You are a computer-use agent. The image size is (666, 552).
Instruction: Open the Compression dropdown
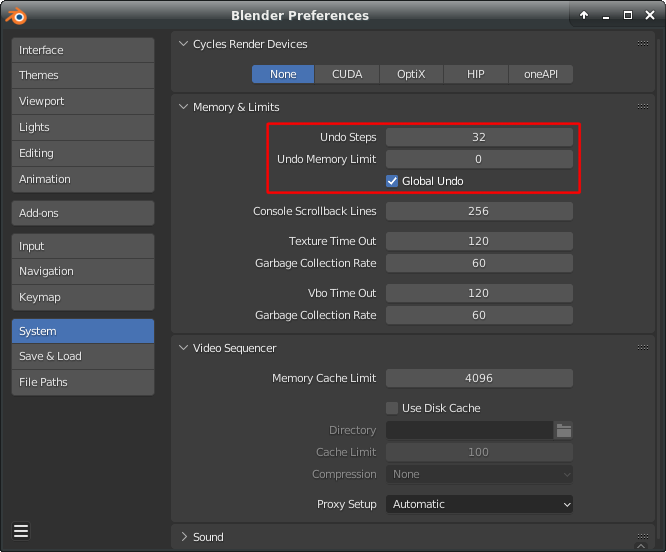tap(479, 474)
